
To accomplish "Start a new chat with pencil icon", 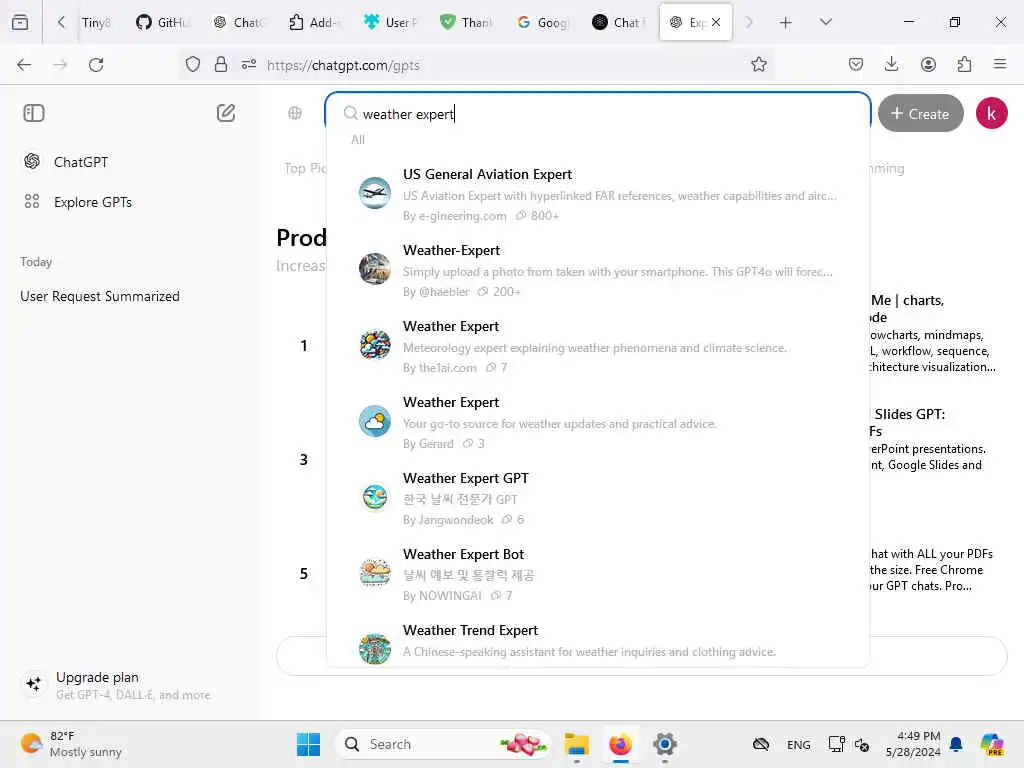I will (226, 113).
